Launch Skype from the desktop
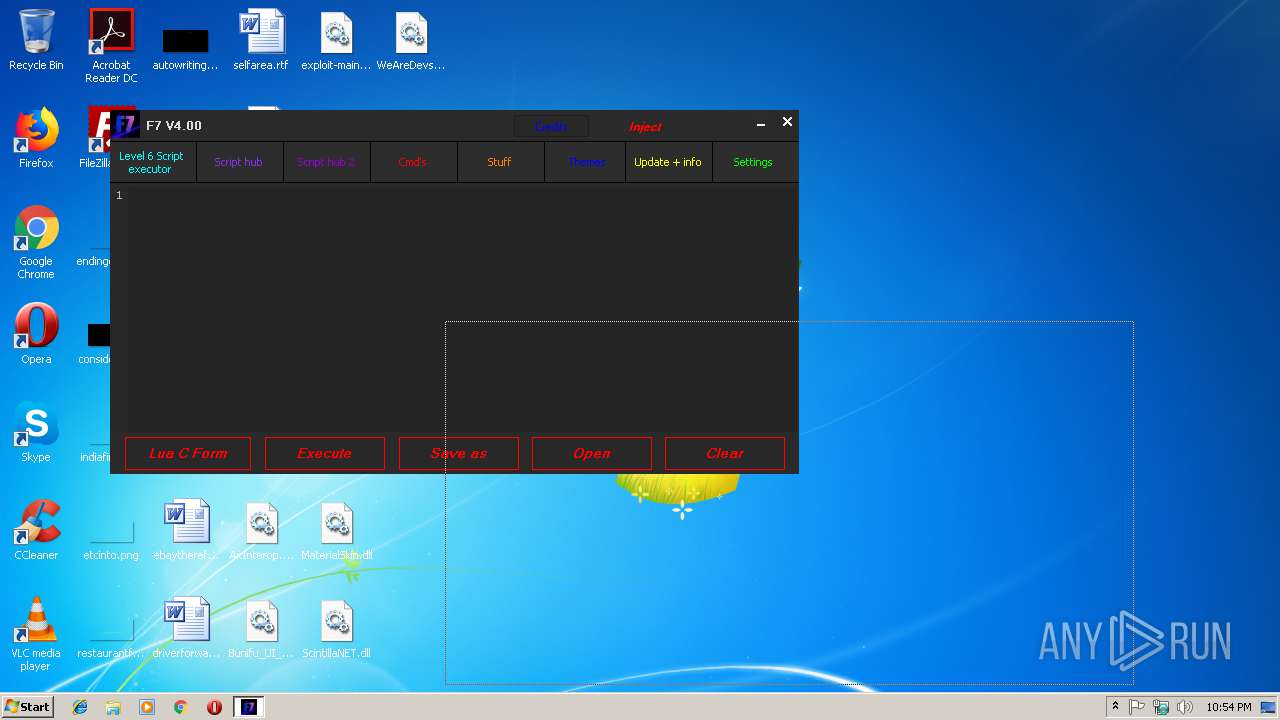This screenshot has height=720, width=1280. (36, 432)
